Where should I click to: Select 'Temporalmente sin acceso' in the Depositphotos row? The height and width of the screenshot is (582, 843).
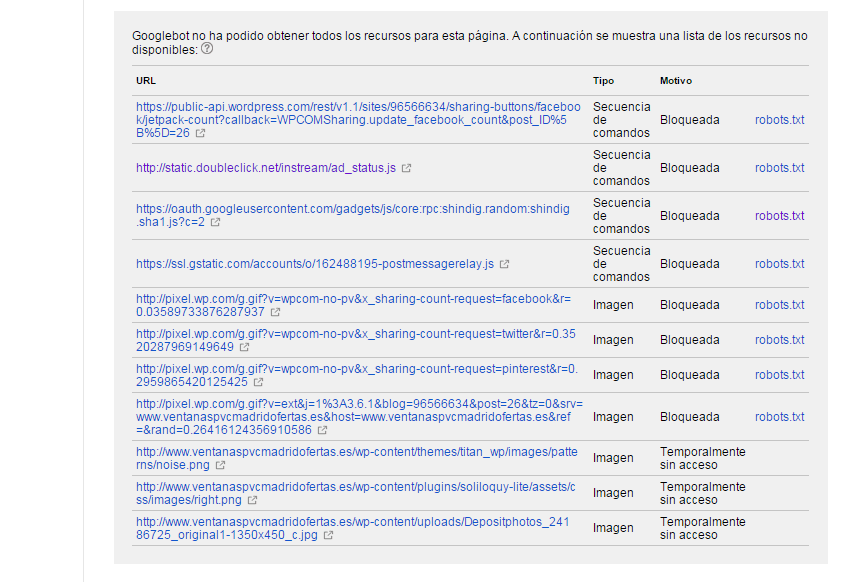click(x=703, y=528)
